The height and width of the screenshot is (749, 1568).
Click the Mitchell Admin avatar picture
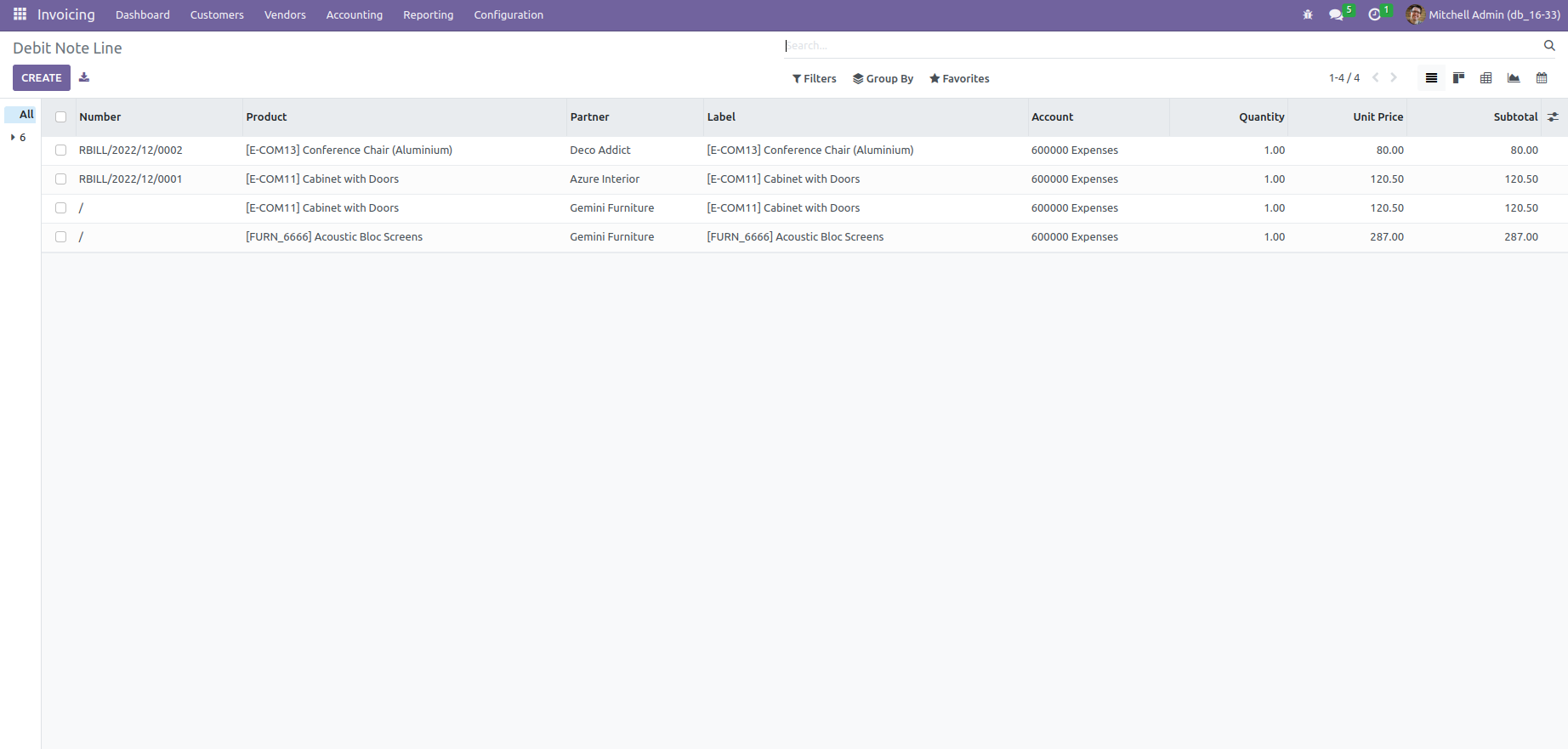(1415, 14)
